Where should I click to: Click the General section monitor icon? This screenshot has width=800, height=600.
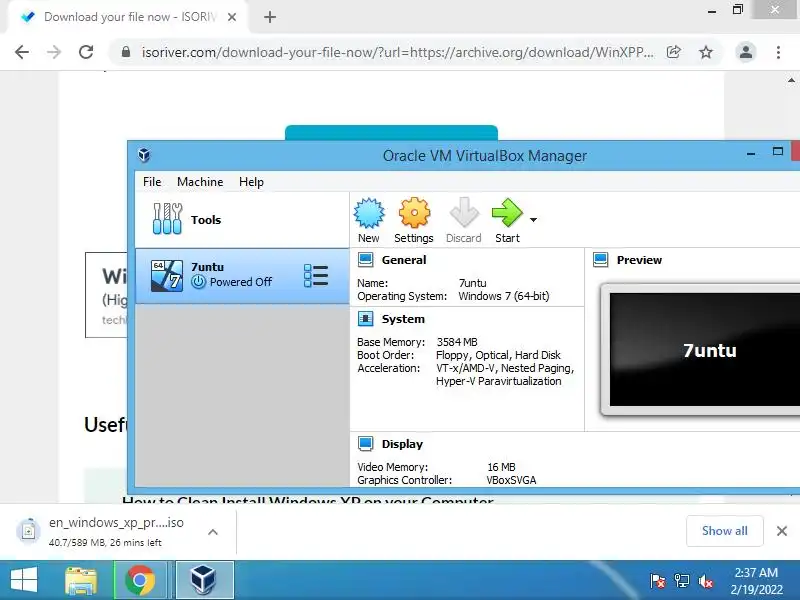point(365,260)
